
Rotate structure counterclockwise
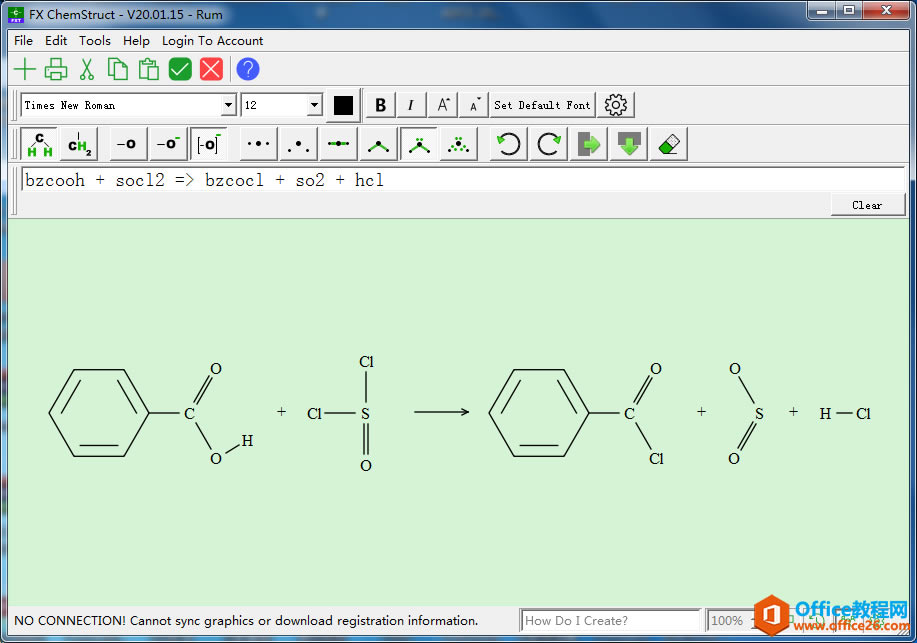click(508, 144)
